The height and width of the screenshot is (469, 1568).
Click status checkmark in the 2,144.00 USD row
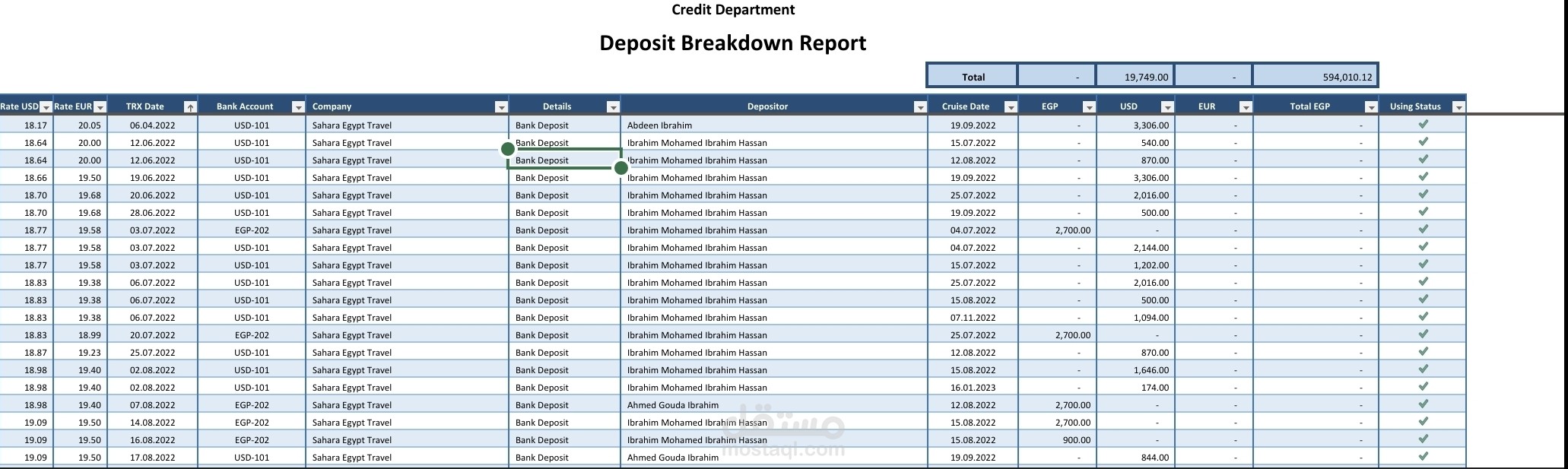pyautogui.click(x=1423, y=246)
